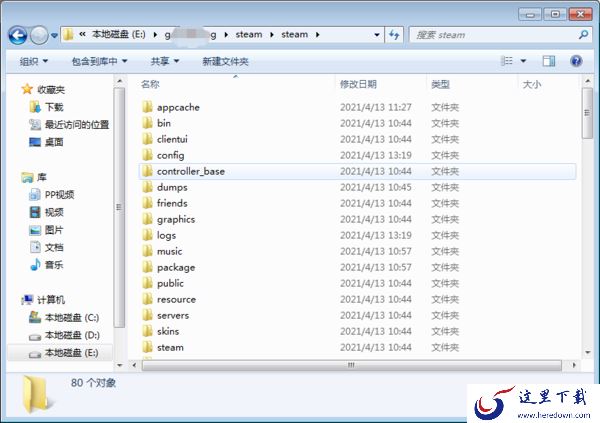Open the view options dropdown arrow
This screenshot has height=423, width=600.
523,61
